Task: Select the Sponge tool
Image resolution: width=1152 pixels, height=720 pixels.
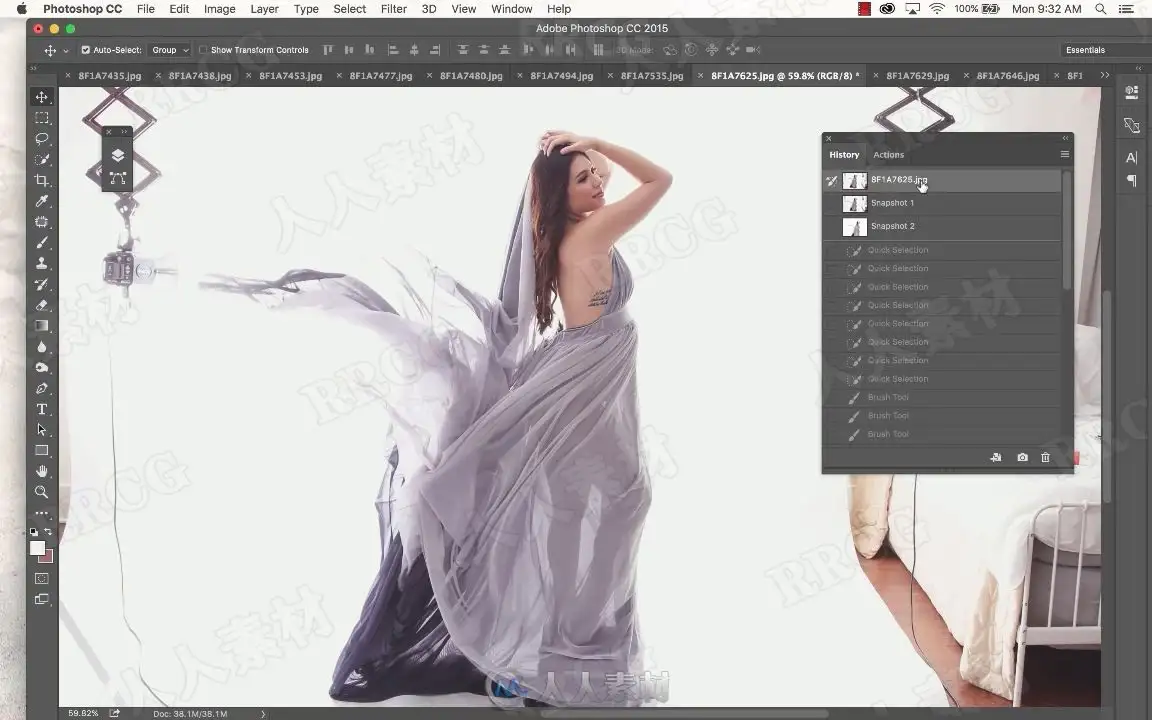Action: click(x=42, y=367)
